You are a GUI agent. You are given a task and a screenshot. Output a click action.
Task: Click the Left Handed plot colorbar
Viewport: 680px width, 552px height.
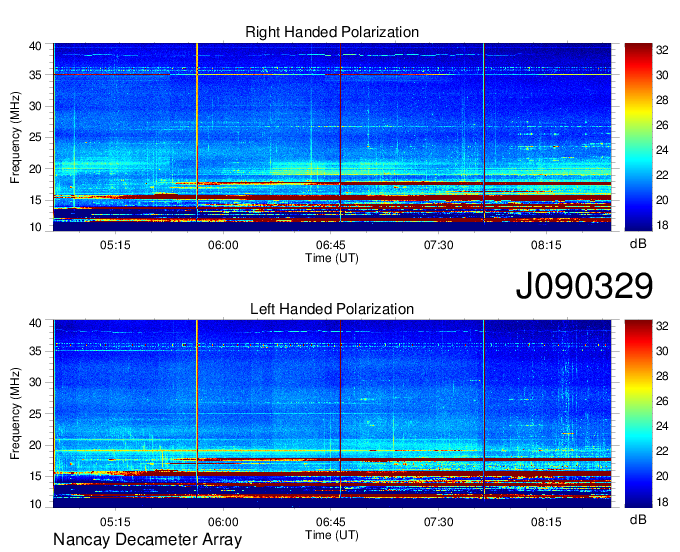[638, 414]
